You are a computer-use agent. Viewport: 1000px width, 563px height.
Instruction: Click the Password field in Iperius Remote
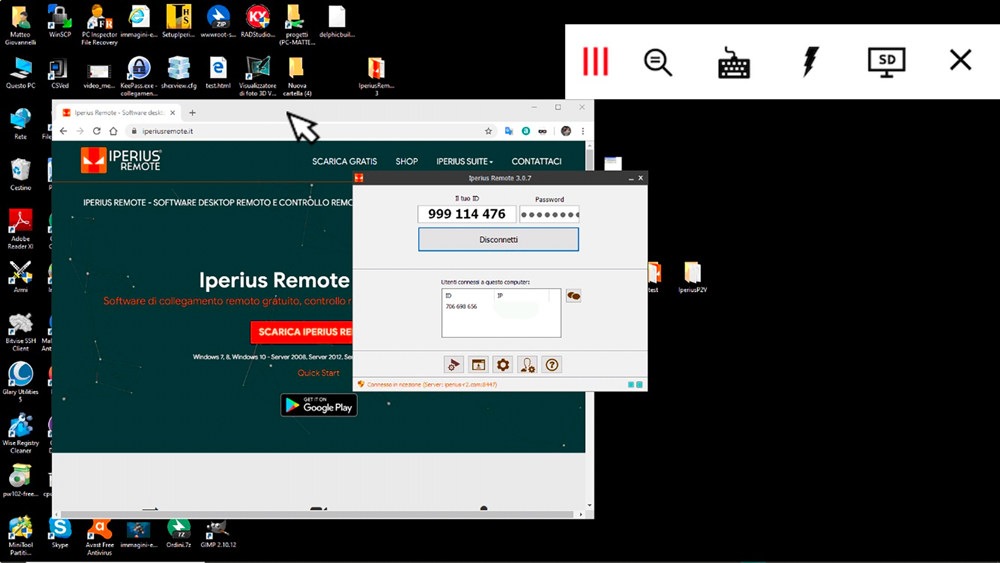pos(549,214)
